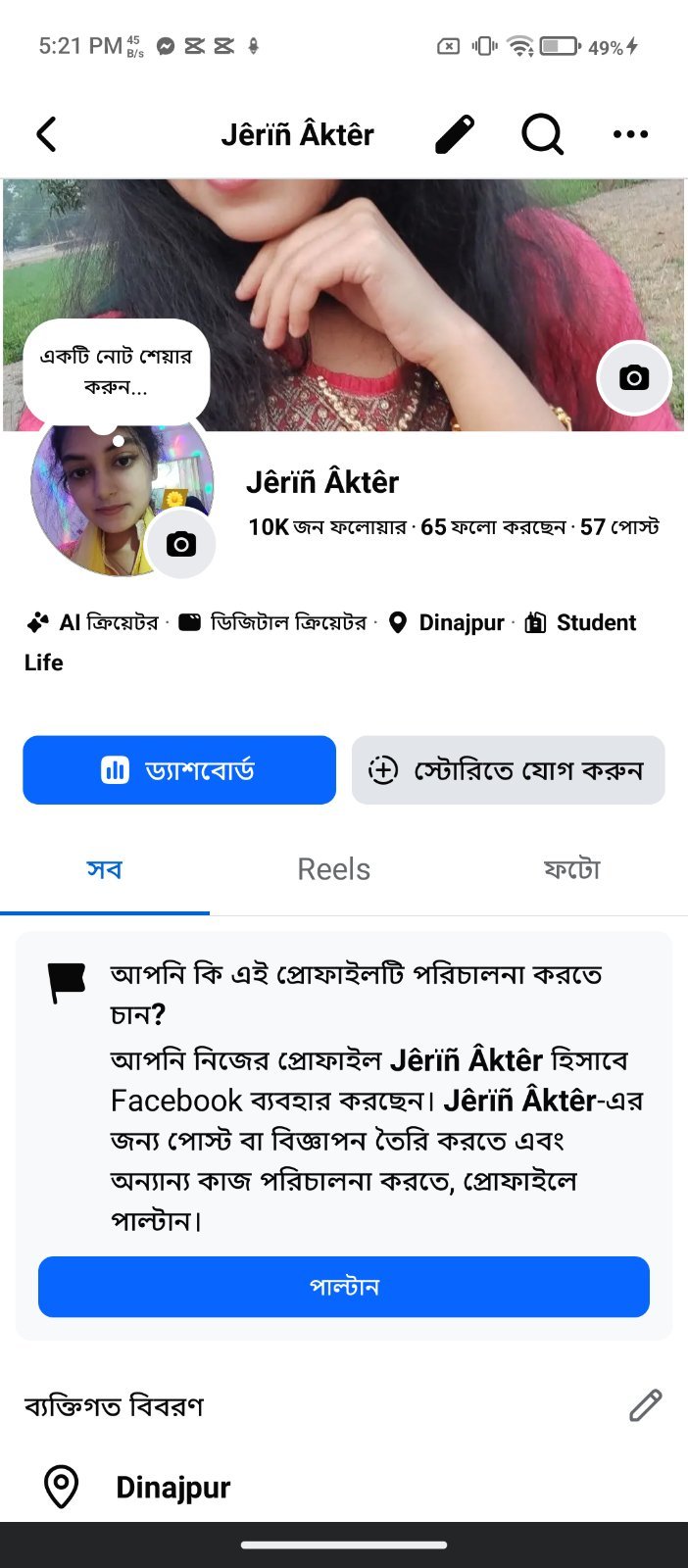Screen dimensions: 688x1568
Task: Tap স্টোরিতে যোগ করুন story button
Action: coord(508,770)
